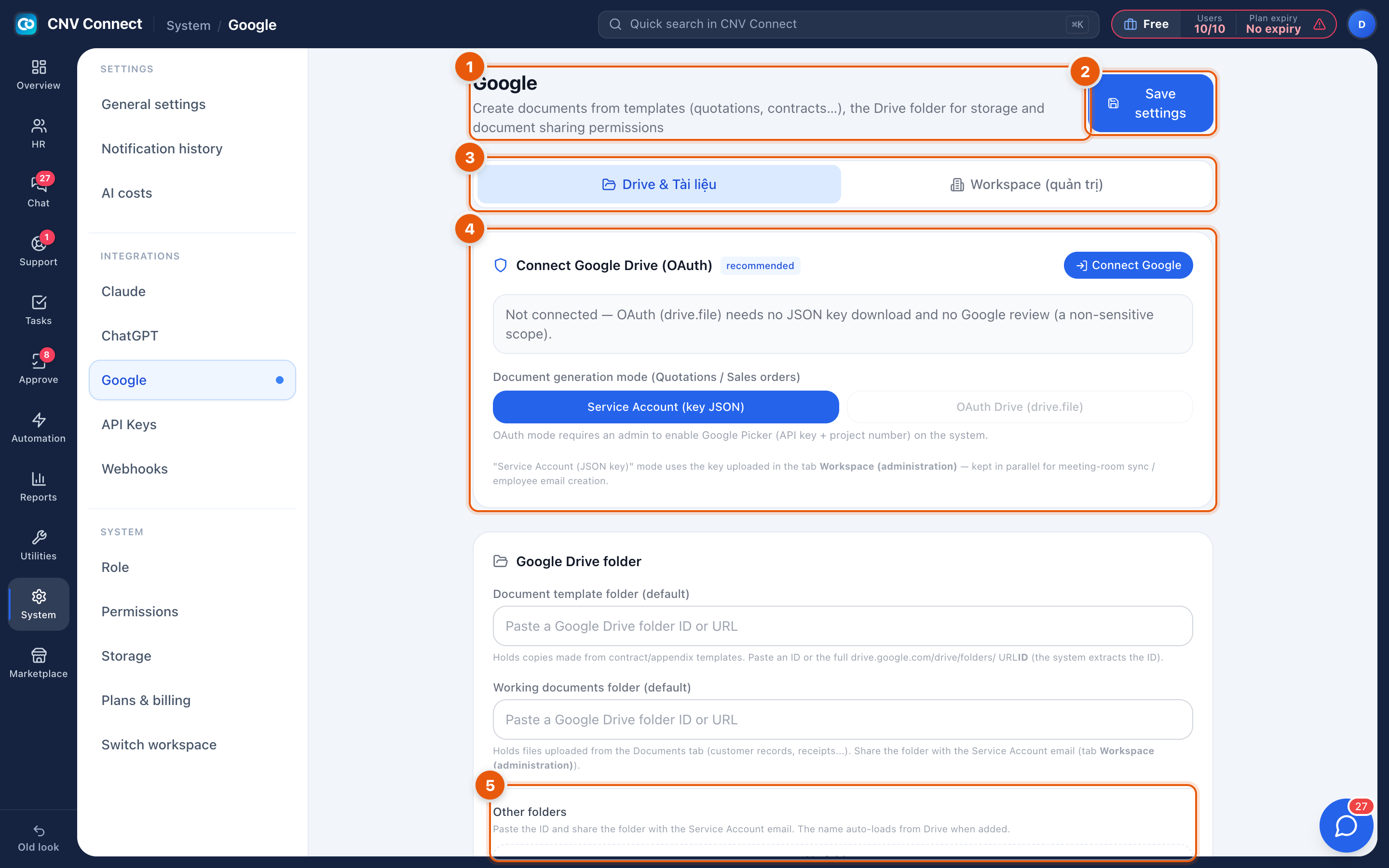Image resolution: width=1389 pixels, height=868 pixels.
Task: Click the Working documents folder input
Action: click(843, 719)
